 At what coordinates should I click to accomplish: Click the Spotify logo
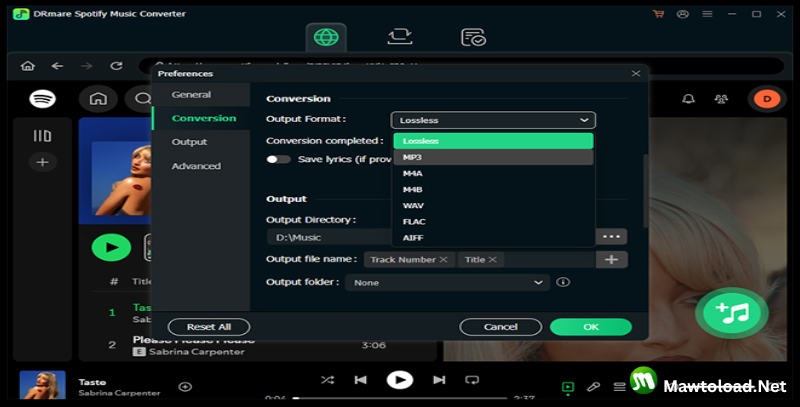pos(42,98)
